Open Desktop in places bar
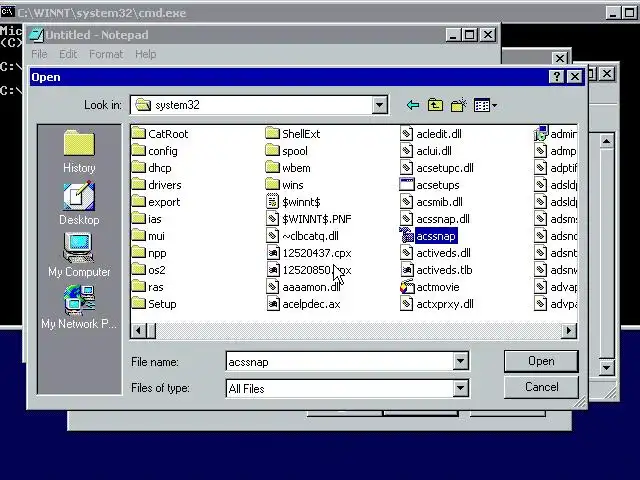The width and height of the screenshot is (640, 480). 79,203
